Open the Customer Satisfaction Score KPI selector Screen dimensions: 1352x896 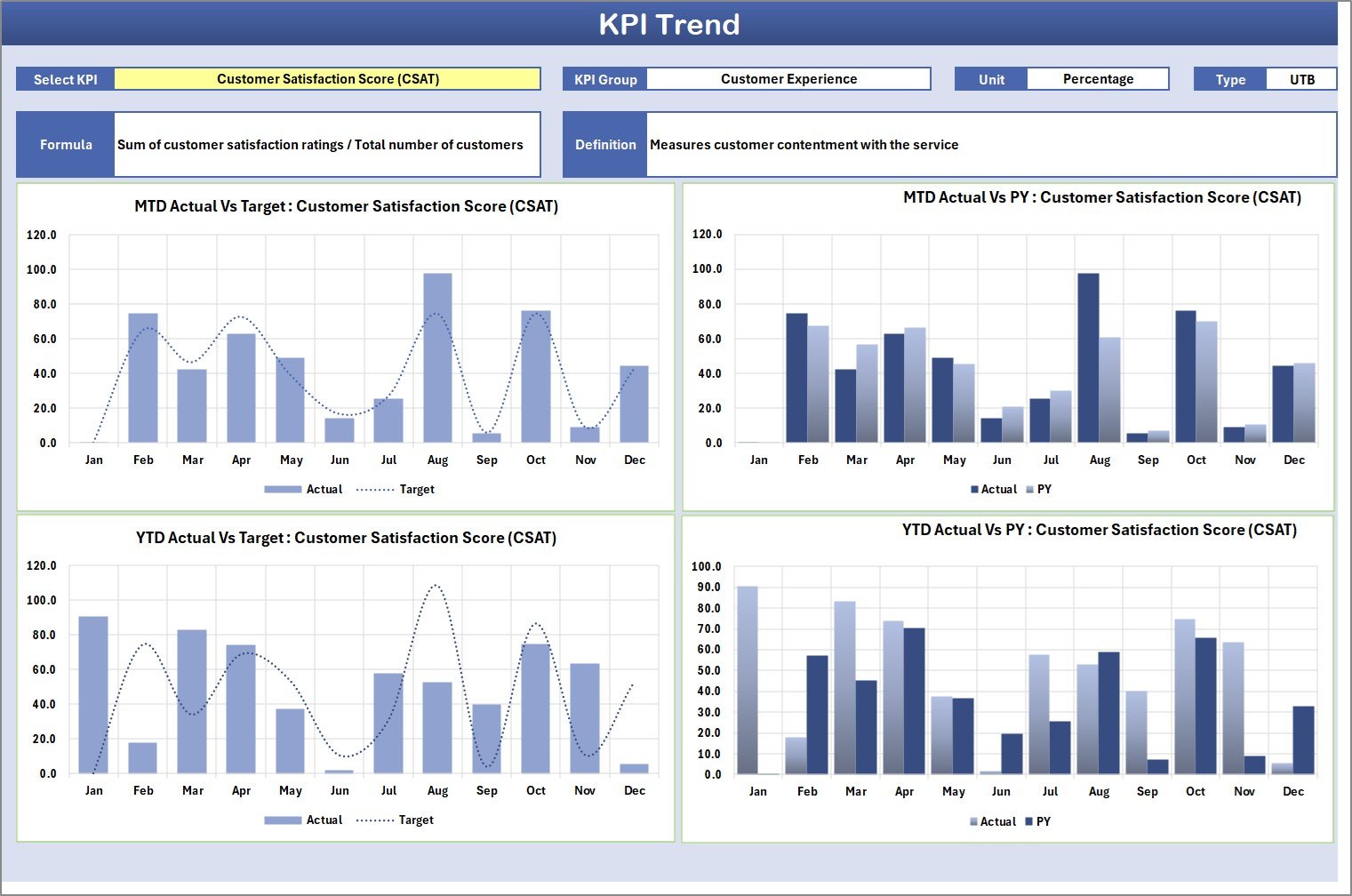[x=329, y=78]
